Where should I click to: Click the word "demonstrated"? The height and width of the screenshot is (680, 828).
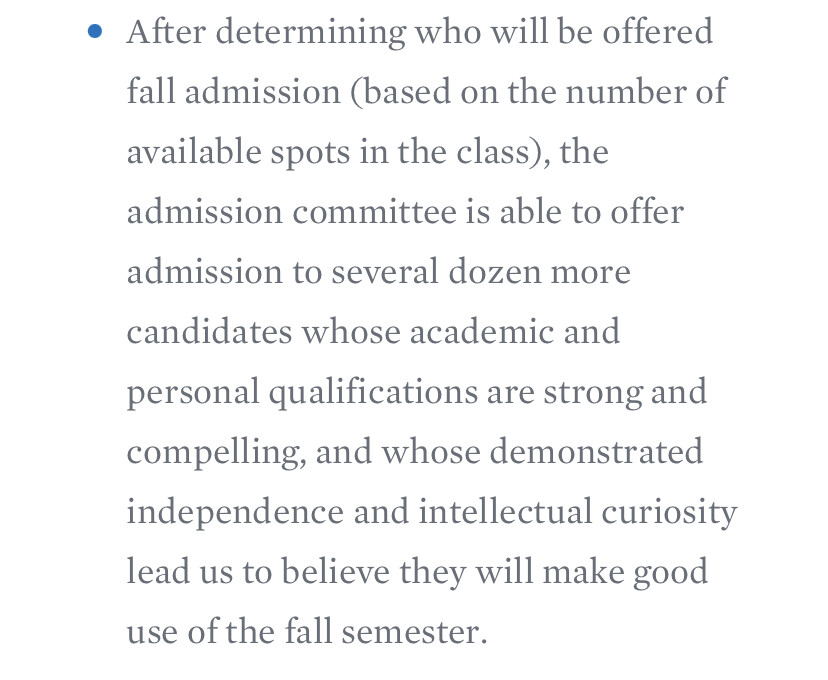[x=596, y=452]
